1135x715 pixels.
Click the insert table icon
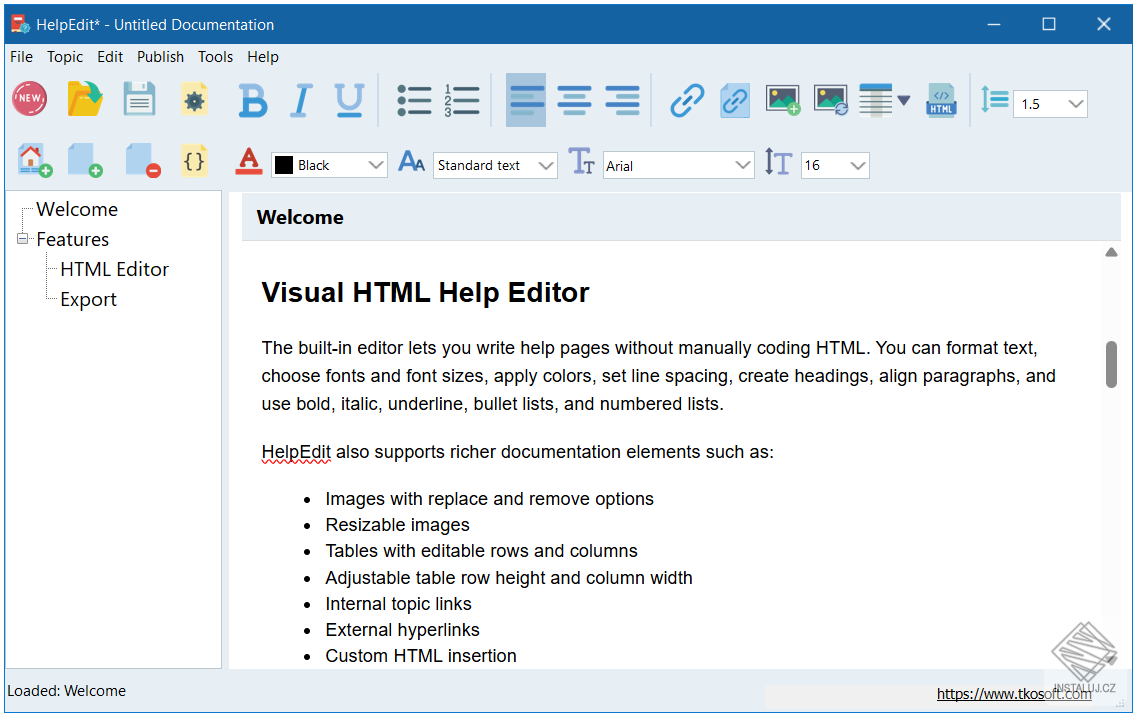point(875,100)
